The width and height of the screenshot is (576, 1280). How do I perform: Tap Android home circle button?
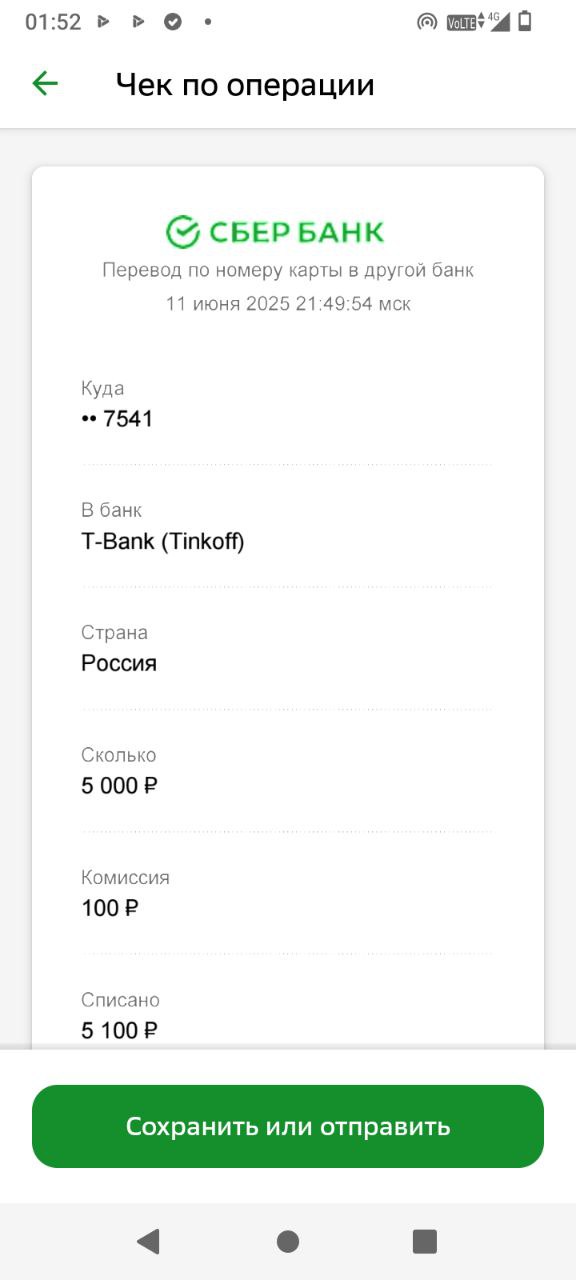click(x=288, y=1241)
